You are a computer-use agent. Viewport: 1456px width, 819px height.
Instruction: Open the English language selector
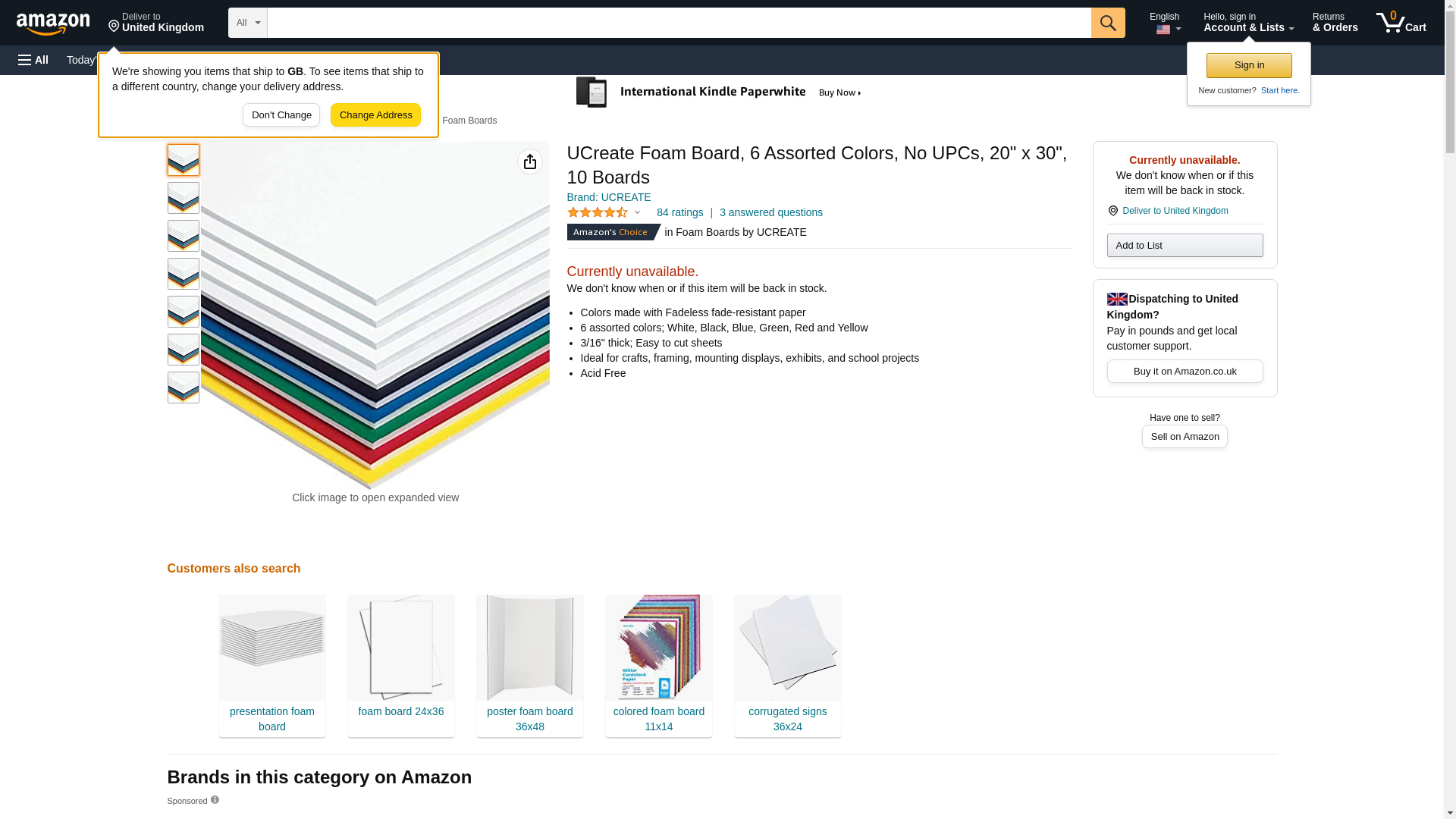click(x=1164, y=23)
